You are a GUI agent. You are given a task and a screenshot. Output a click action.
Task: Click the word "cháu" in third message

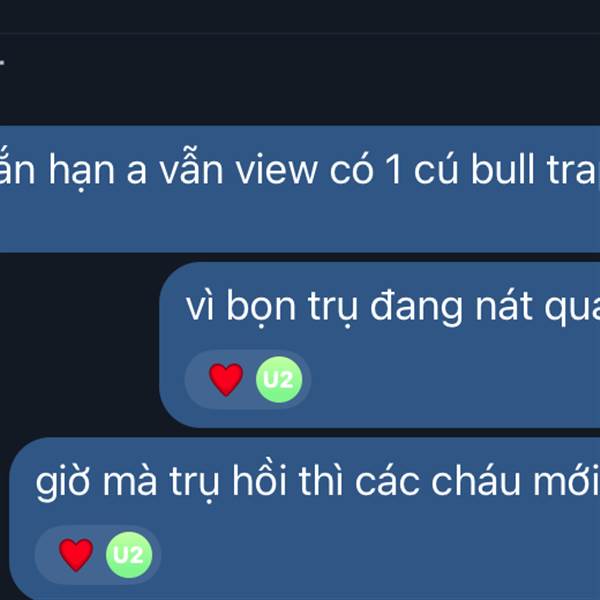pyautogui.click(x=477, y=481)
